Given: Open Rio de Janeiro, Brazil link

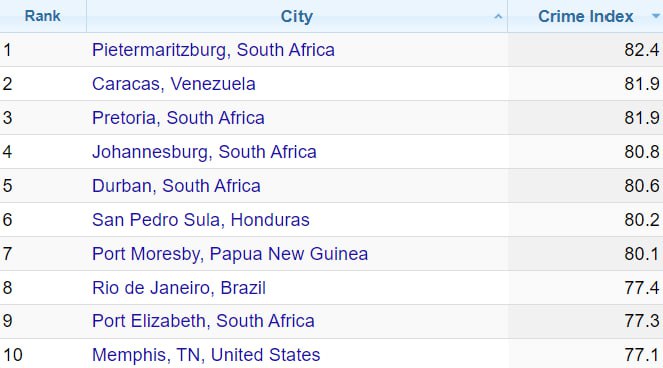Looking at the screenshot, I should (x=179, y=288).
